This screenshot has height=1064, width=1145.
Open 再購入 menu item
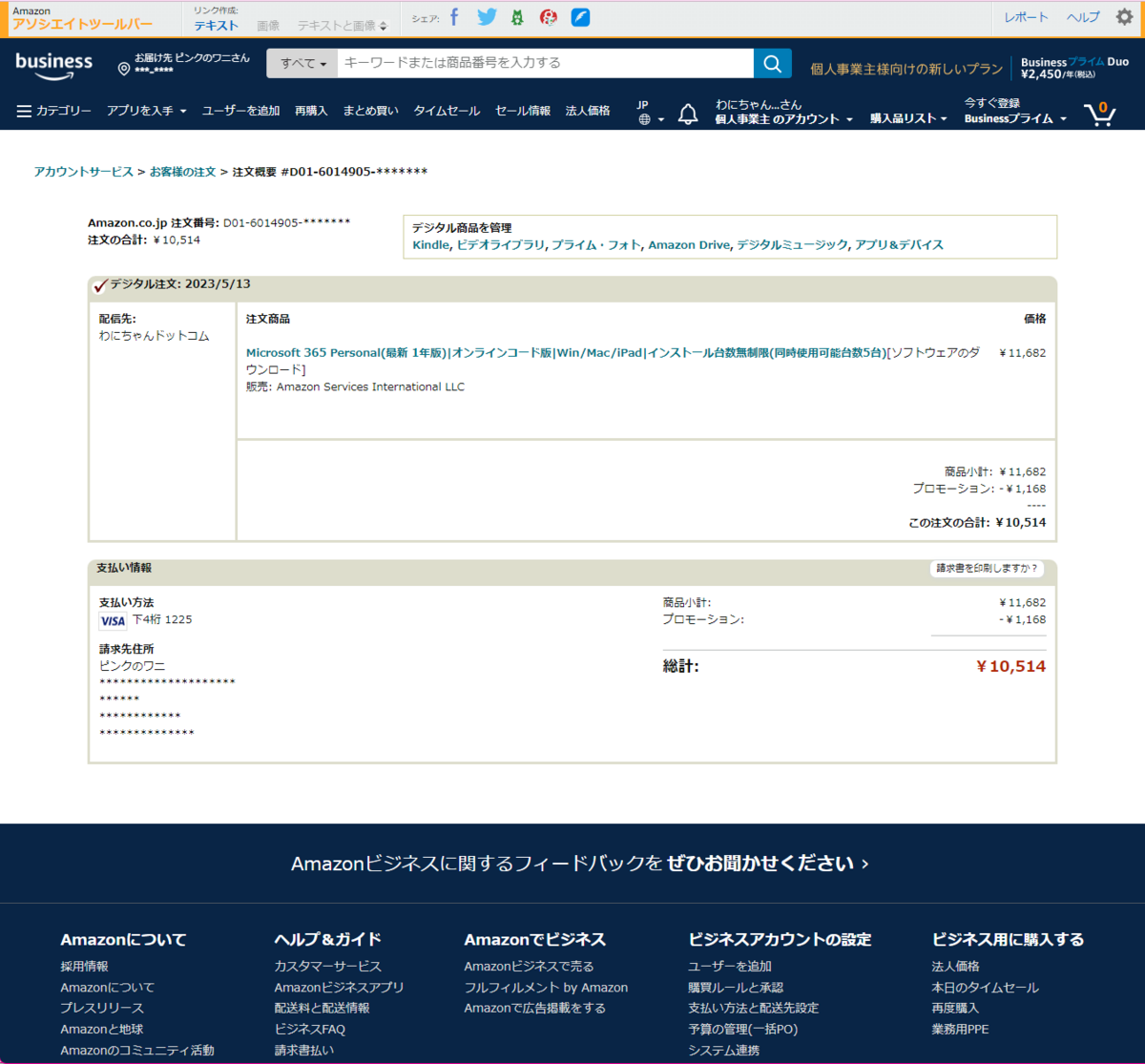(x=311, y=111)
